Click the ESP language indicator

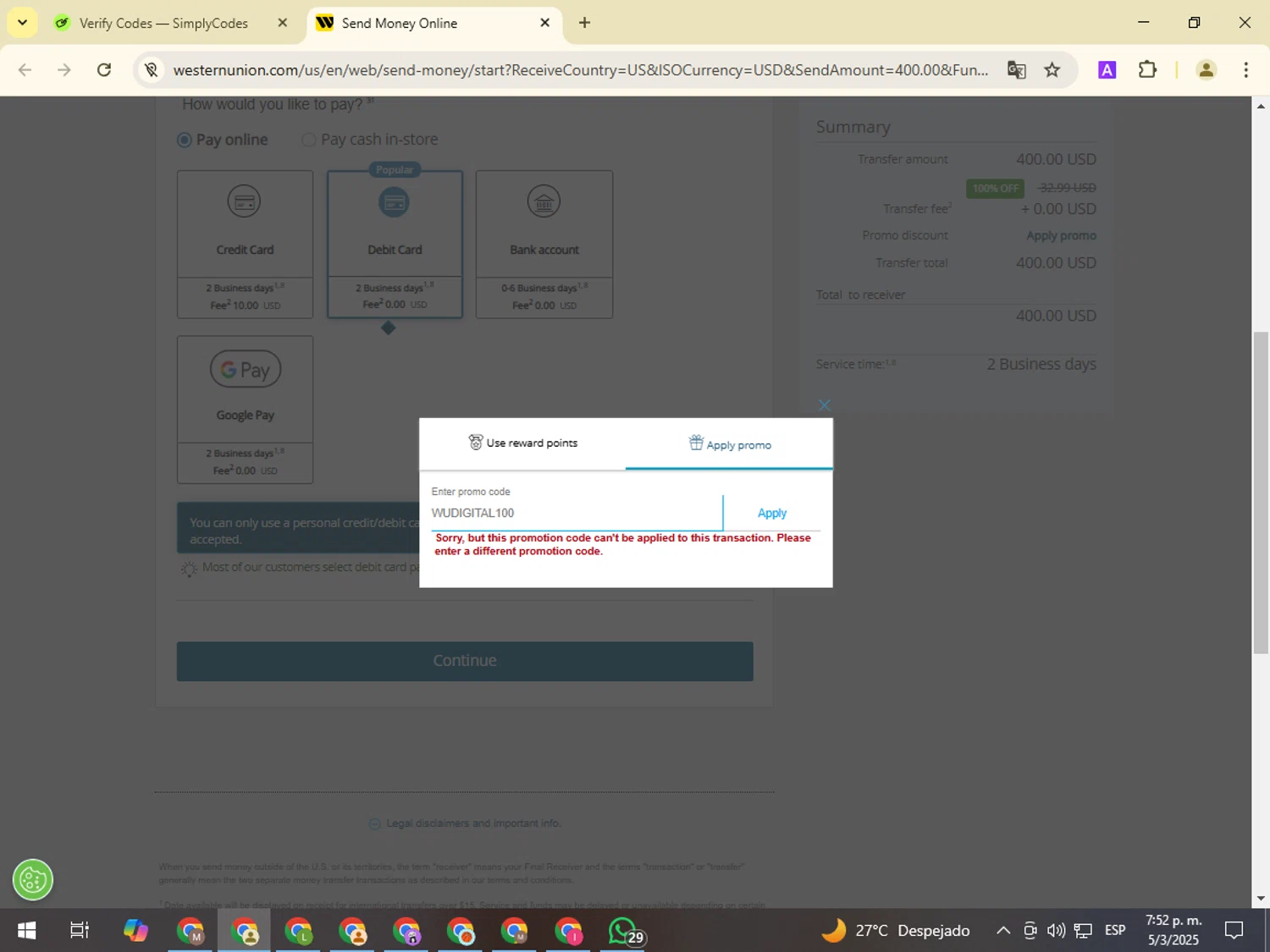pyautogui.click(x=1115, y=931)
